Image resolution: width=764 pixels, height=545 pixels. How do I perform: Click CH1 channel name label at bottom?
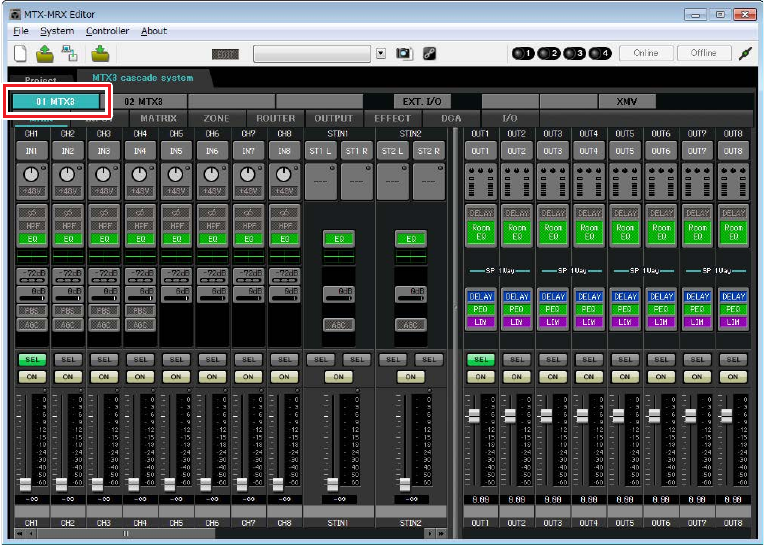(x=32, y=523)
